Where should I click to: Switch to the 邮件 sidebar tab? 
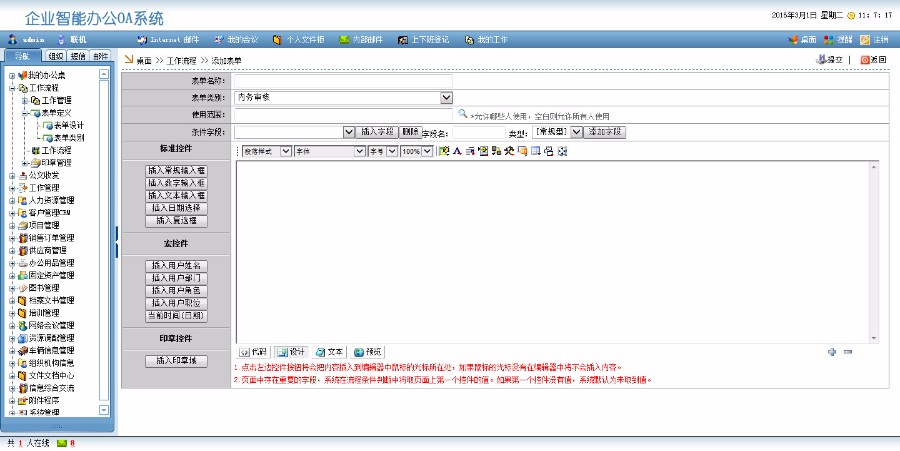tap(100, 56)
